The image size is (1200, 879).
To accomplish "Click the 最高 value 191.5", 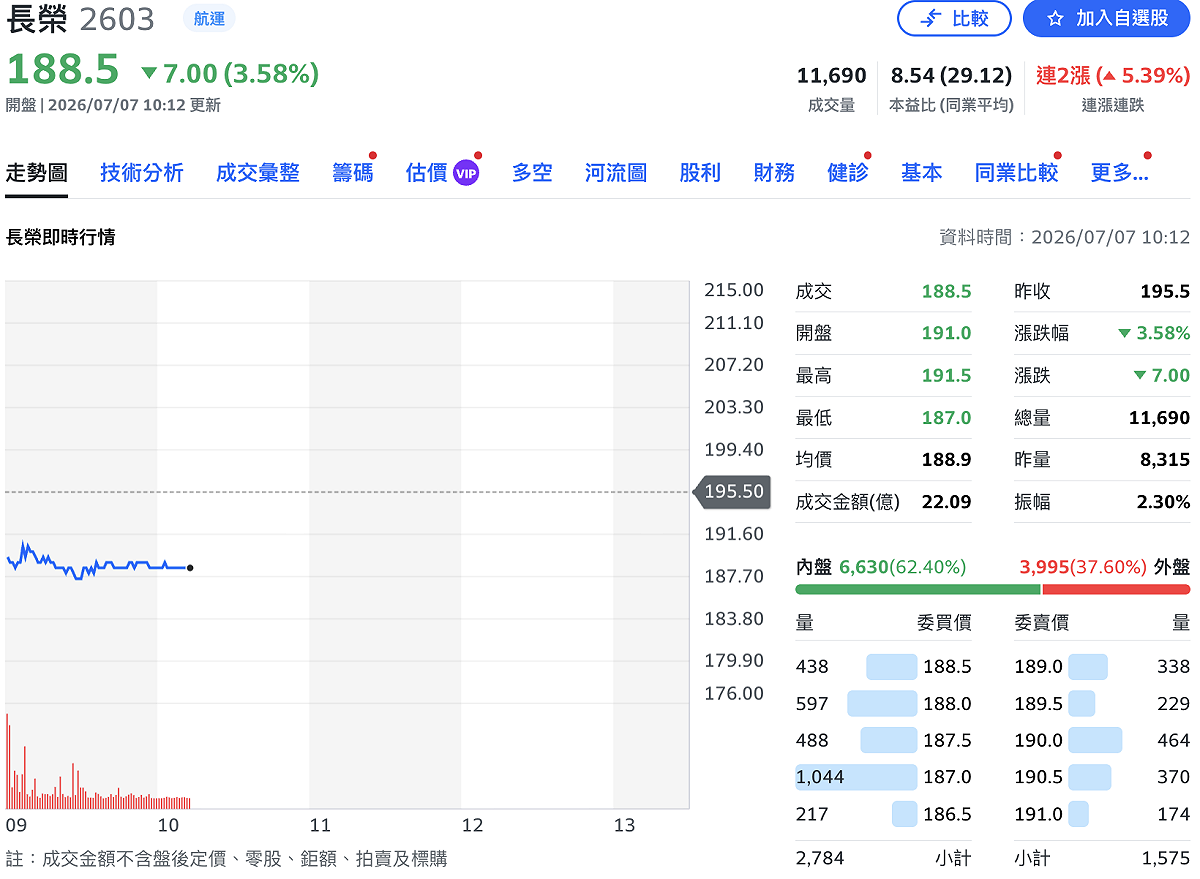I will 946,375.
